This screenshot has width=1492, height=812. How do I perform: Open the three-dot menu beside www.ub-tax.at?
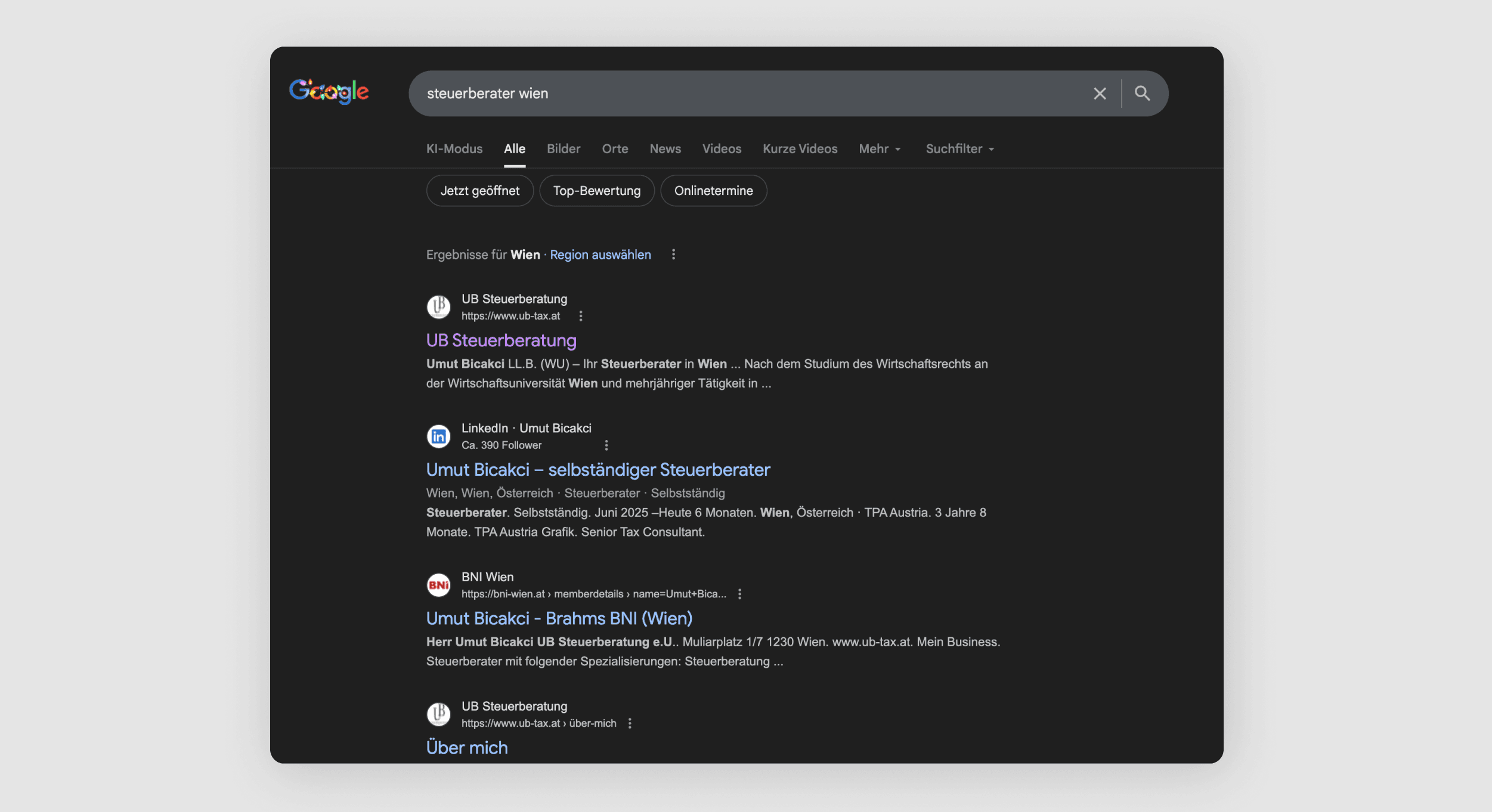[581, 316]
